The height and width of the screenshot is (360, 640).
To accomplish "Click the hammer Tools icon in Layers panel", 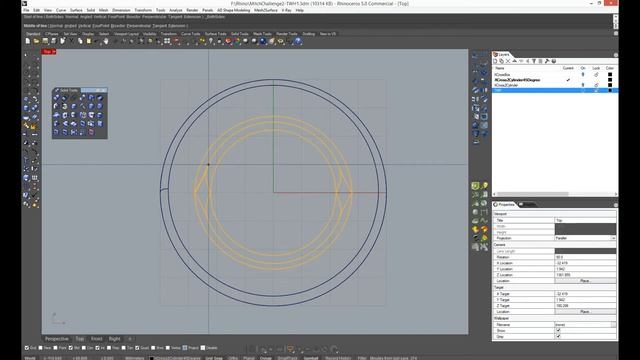I will [547, 61].
